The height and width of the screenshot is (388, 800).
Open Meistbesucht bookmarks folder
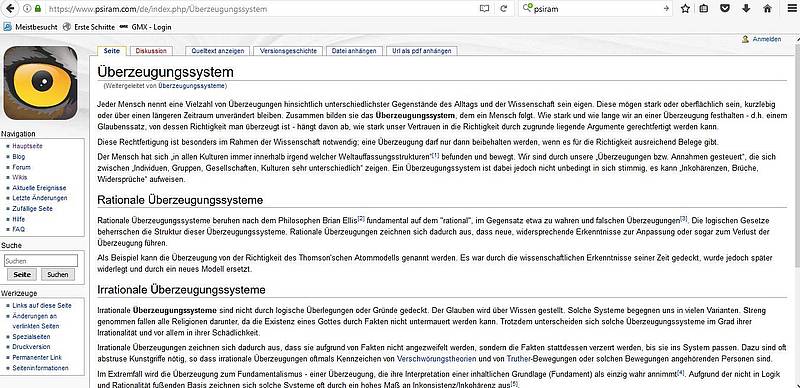click(x=31, y=27)
